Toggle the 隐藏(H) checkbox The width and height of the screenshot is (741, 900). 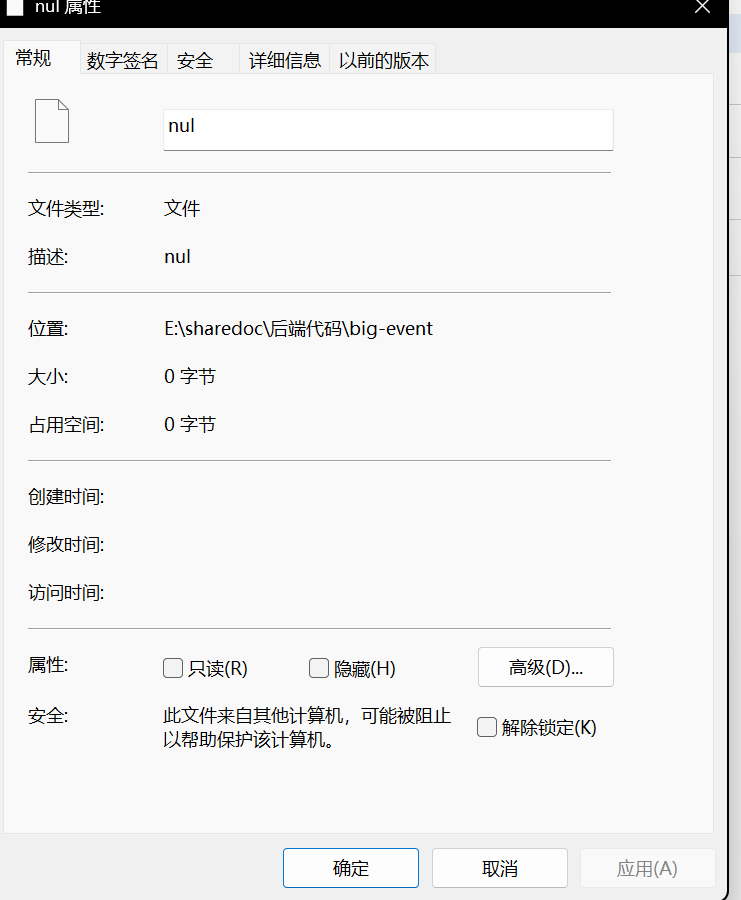(319, 668)
